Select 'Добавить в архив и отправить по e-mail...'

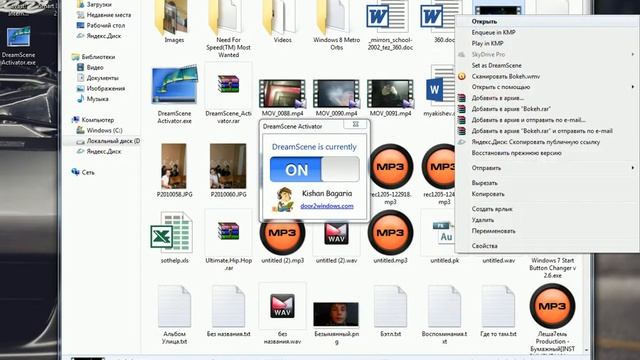click(x=529, y=120)
